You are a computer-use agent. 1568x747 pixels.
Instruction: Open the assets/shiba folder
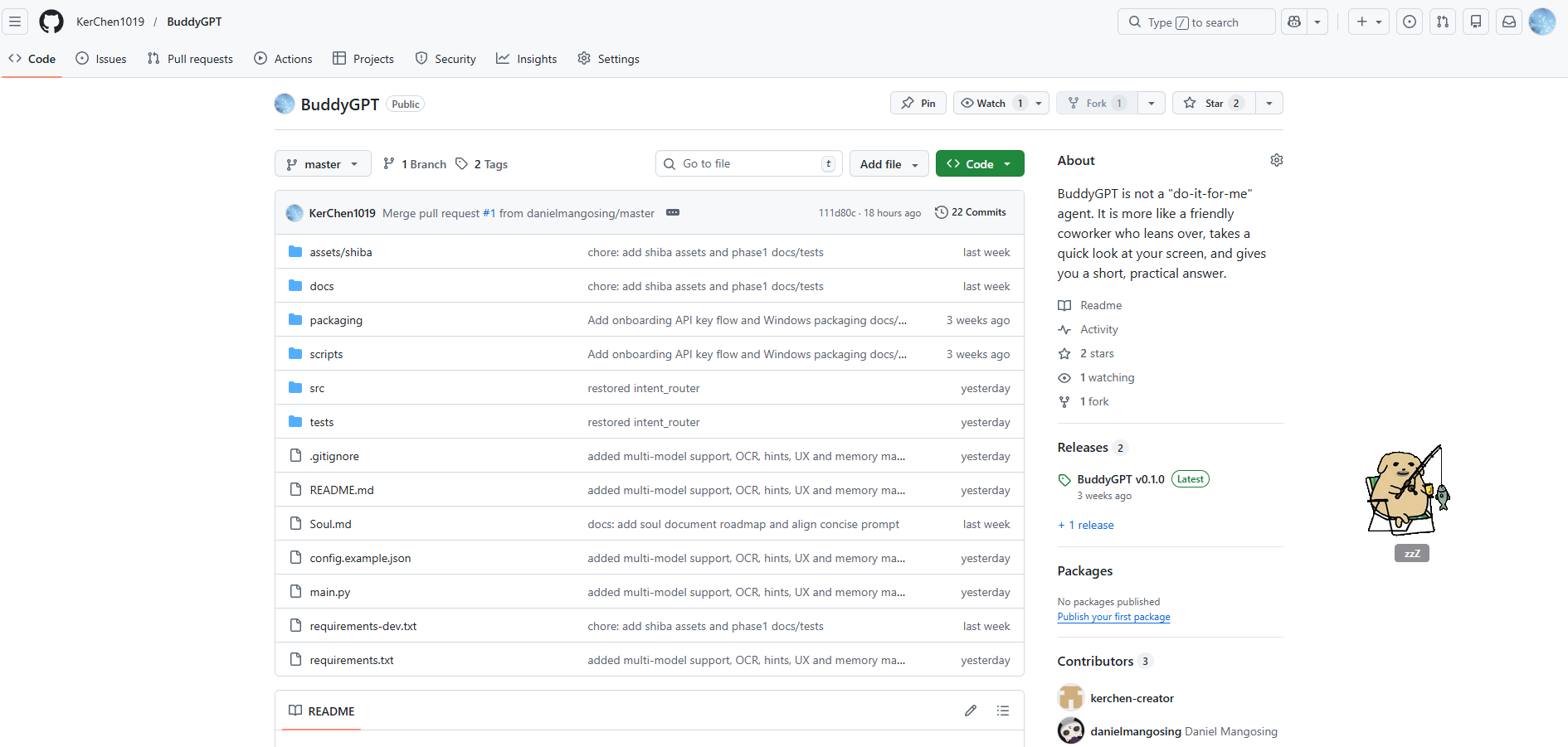coord(341,252)
